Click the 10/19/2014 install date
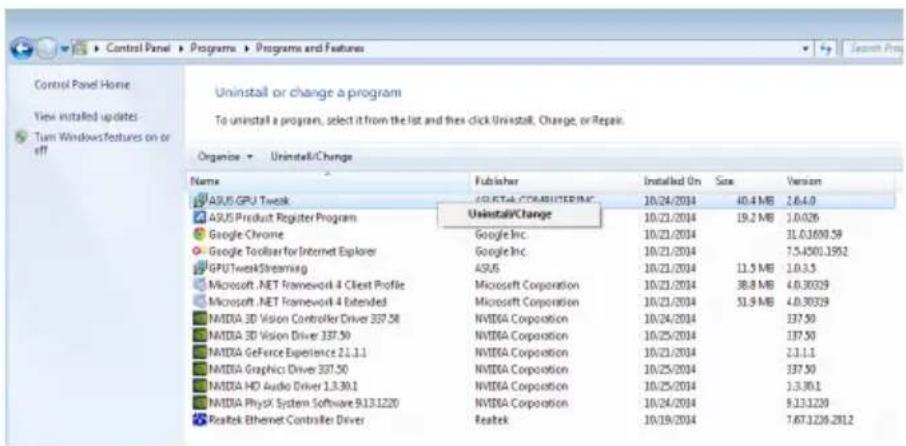 click(670, 420)
